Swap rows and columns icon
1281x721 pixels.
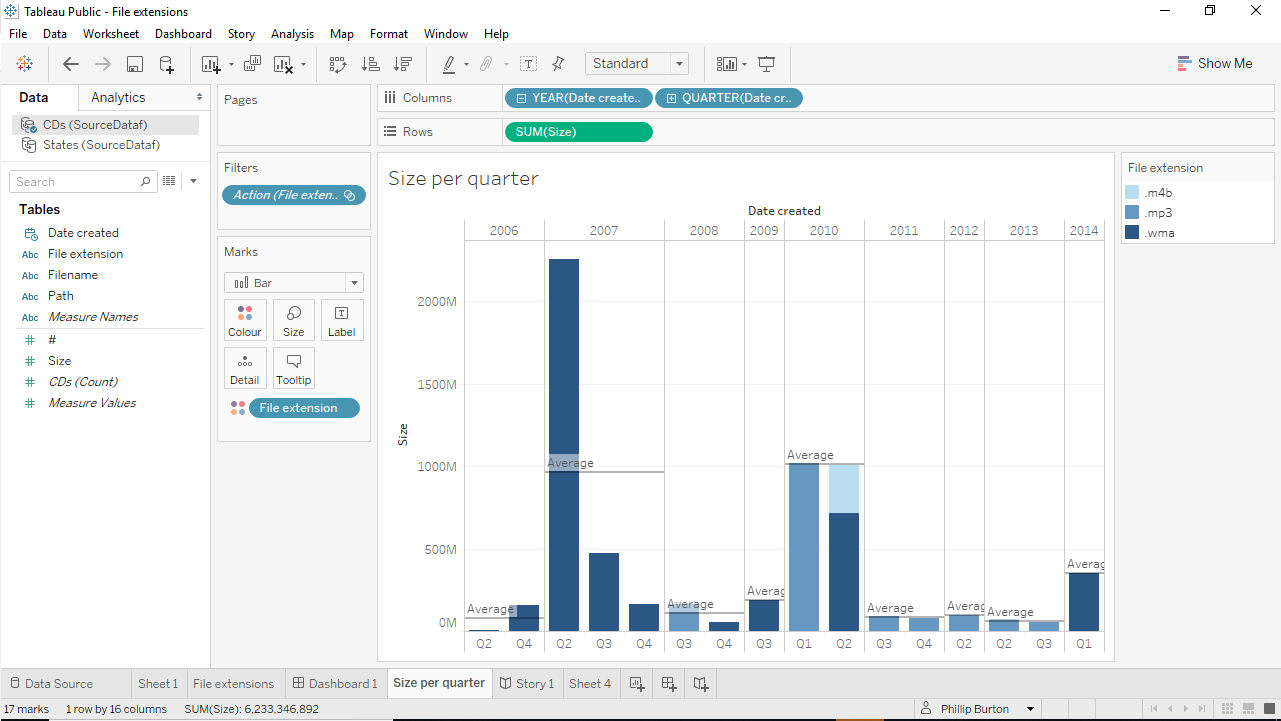pos(338,64)
